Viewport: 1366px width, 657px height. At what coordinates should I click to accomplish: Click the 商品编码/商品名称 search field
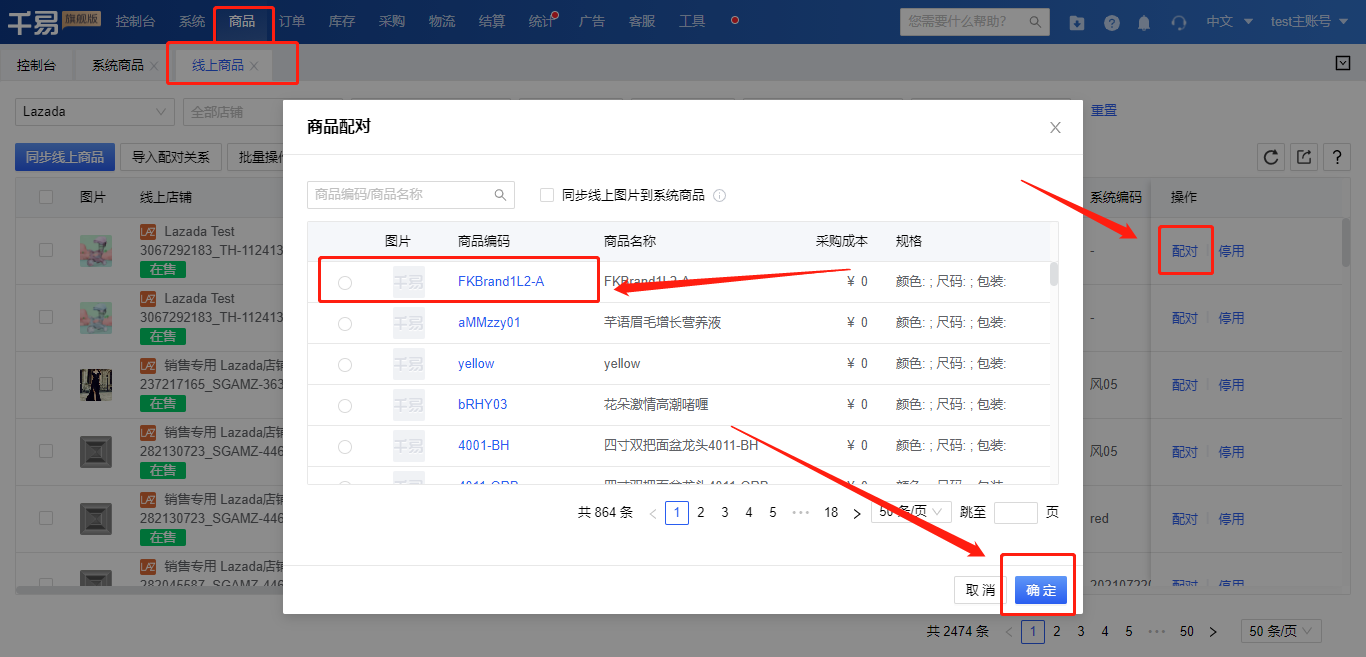point(411,195)
